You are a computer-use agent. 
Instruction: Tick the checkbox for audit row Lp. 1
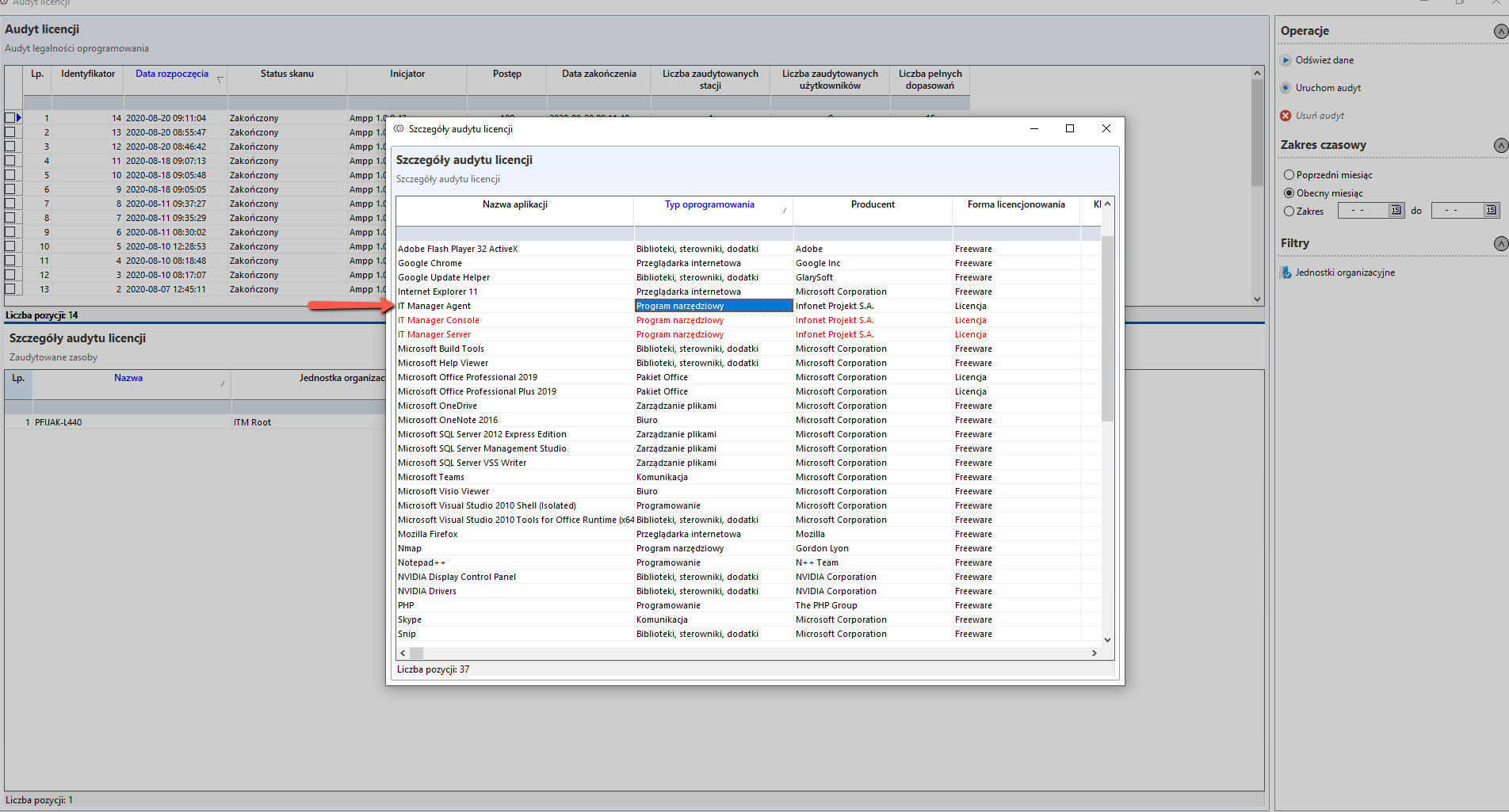click(x=10, y=118)
